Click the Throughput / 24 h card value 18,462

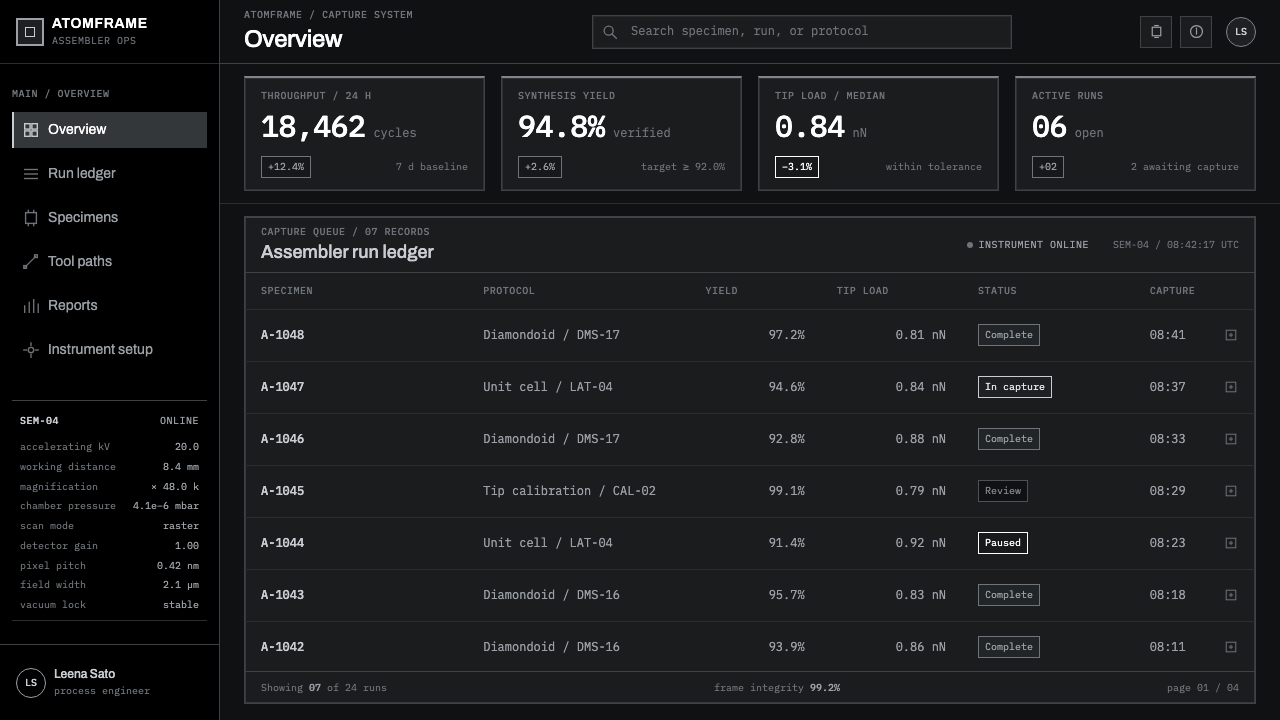(313, 128)
